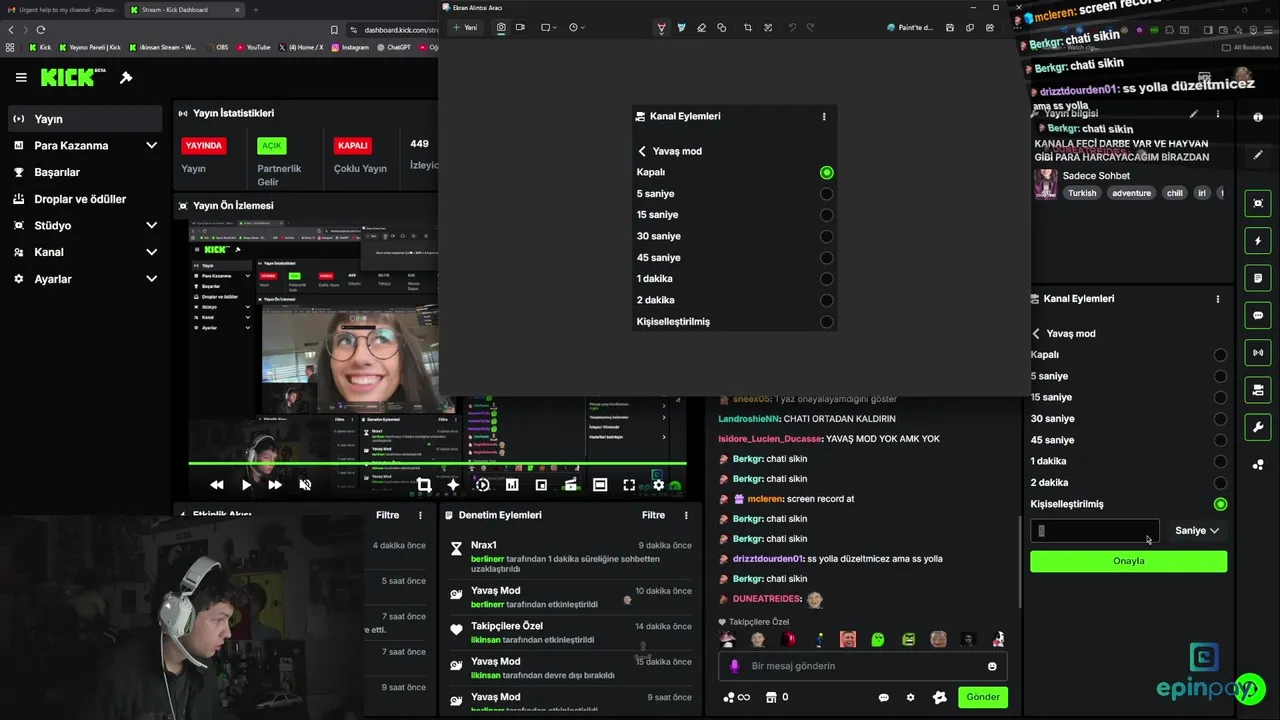Rewind the stream preview video
Image resolution: width=1280 pixels, height=720 pixels.
coord(216,485)
